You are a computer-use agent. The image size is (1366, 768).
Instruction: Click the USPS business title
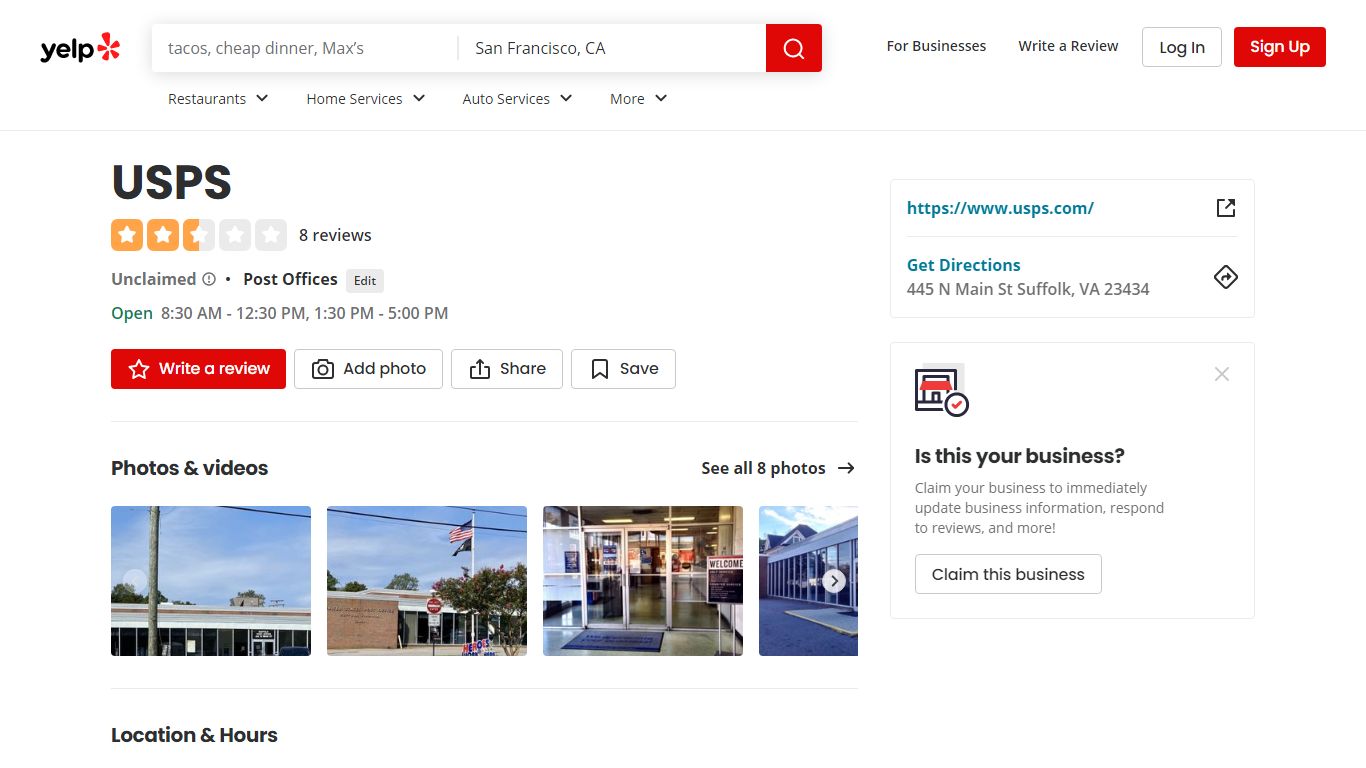171,183
